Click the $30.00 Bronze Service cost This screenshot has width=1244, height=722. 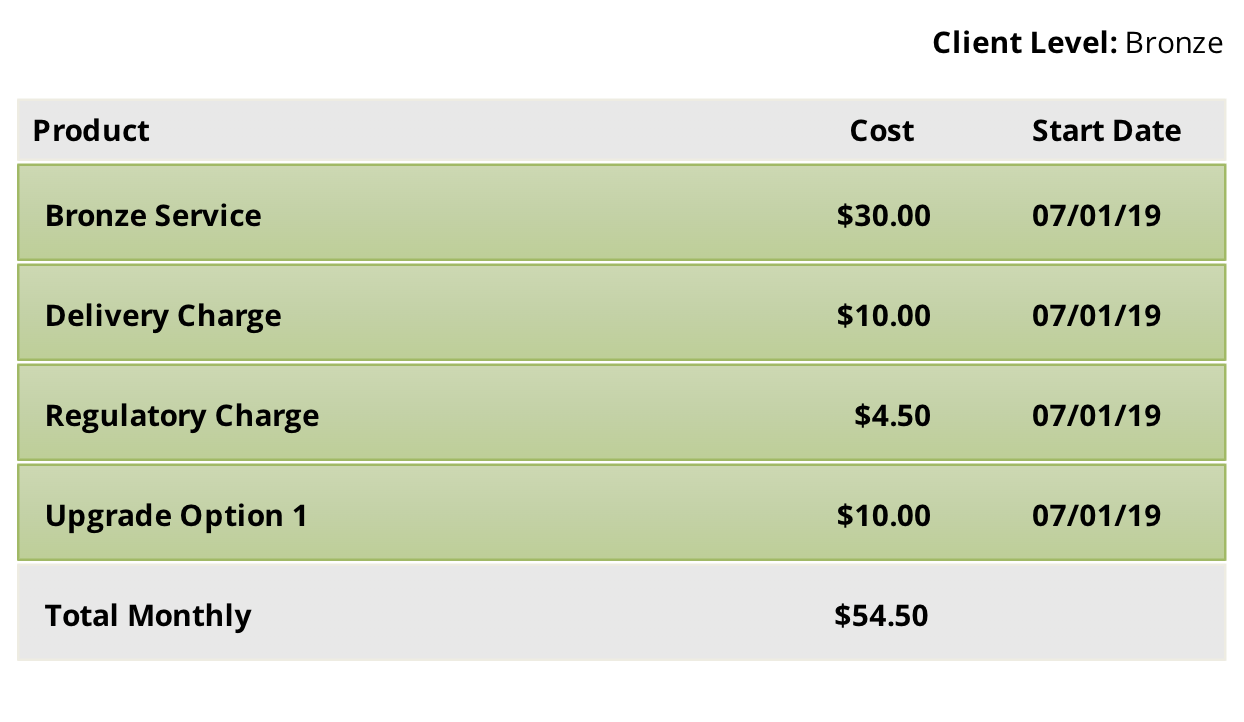pyautogui.click(x=883, y=216)
